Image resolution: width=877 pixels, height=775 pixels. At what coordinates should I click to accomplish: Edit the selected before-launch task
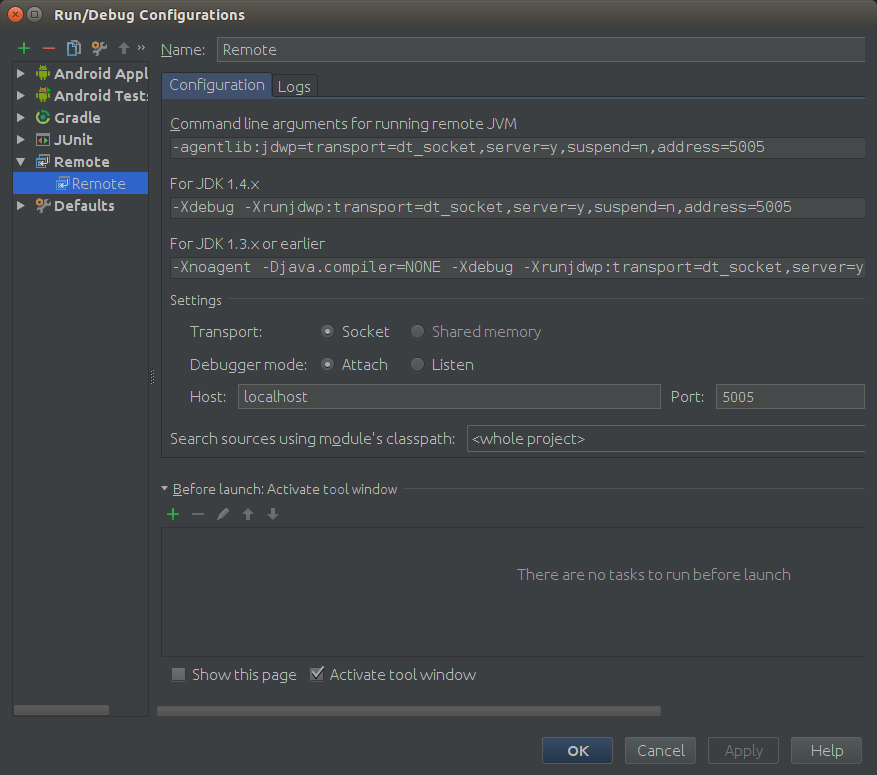click(222, 514)
